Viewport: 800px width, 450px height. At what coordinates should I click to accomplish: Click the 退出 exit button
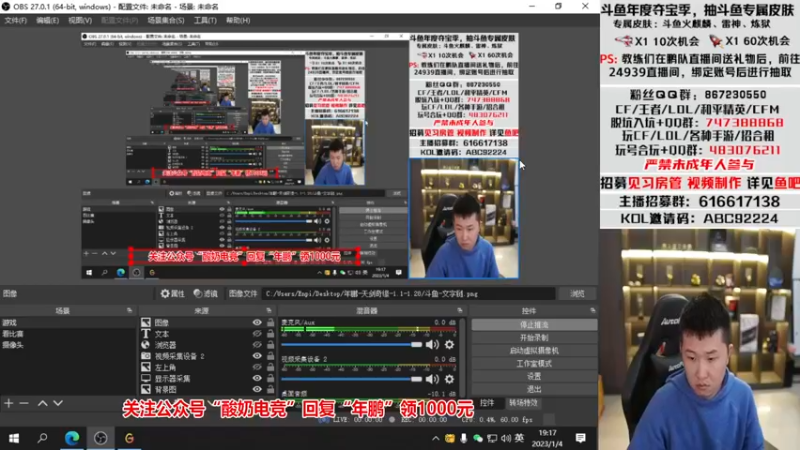[x=534, y=389]
